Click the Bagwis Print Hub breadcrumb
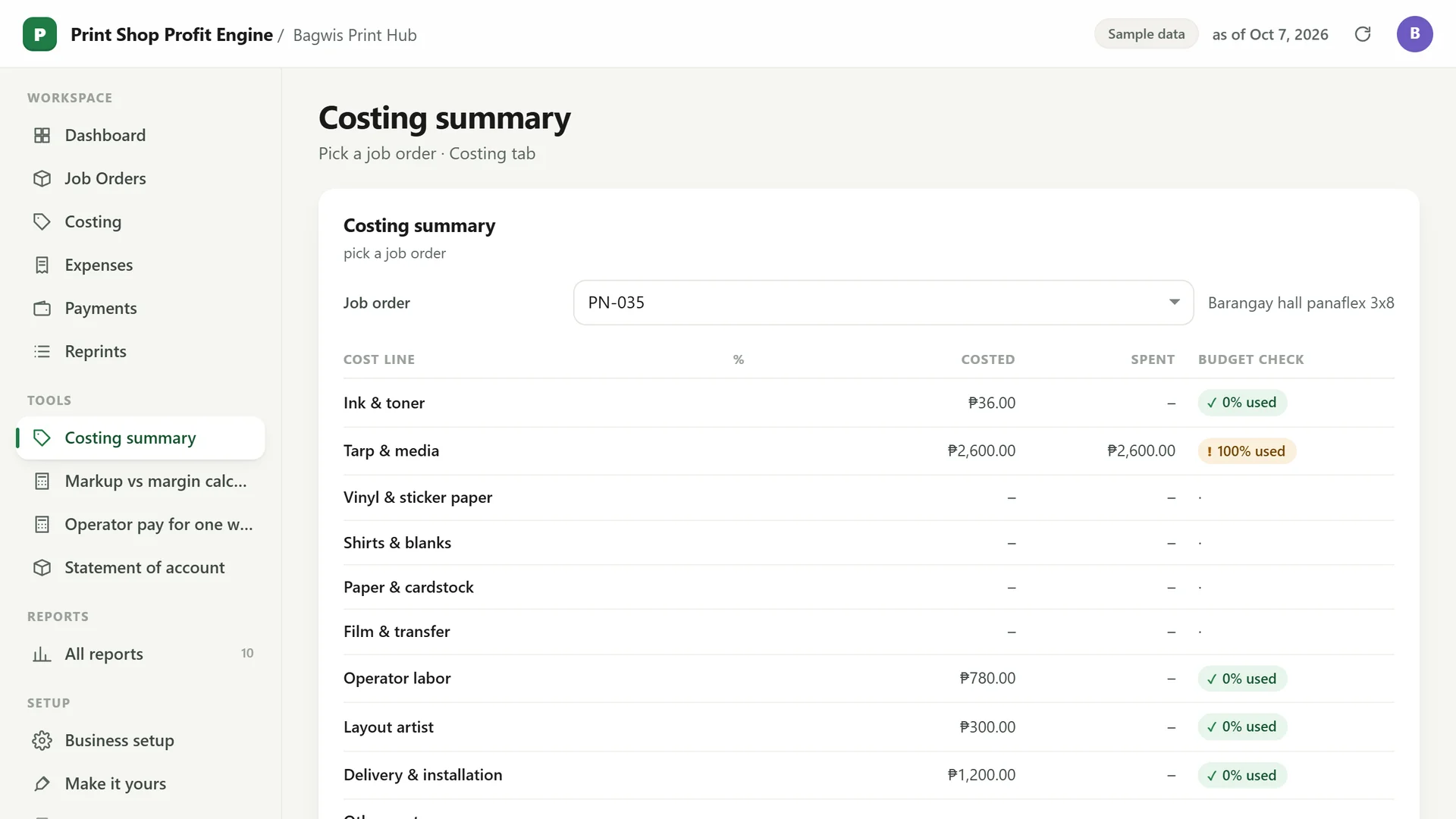Image resolution: width=1456 pixels, height=819 pixels. 355,35
